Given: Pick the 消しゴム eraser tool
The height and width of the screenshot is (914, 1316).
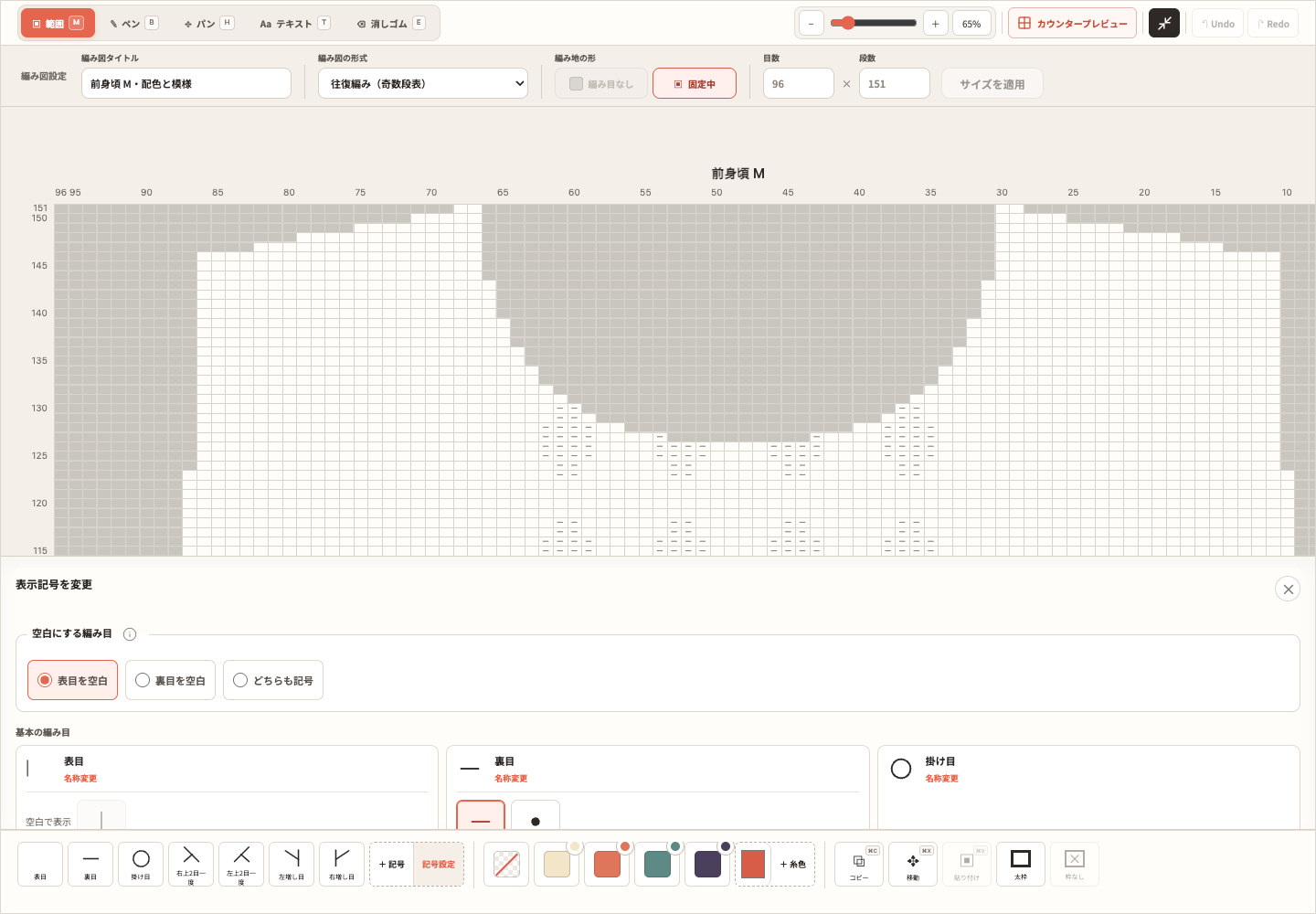Looking at the screenshot, I should click(x=390, y=23).
